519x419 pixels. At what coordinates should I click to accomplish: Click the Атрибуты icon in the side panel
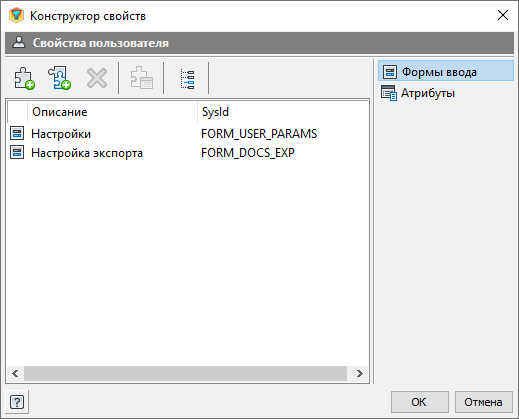point(389,93)
